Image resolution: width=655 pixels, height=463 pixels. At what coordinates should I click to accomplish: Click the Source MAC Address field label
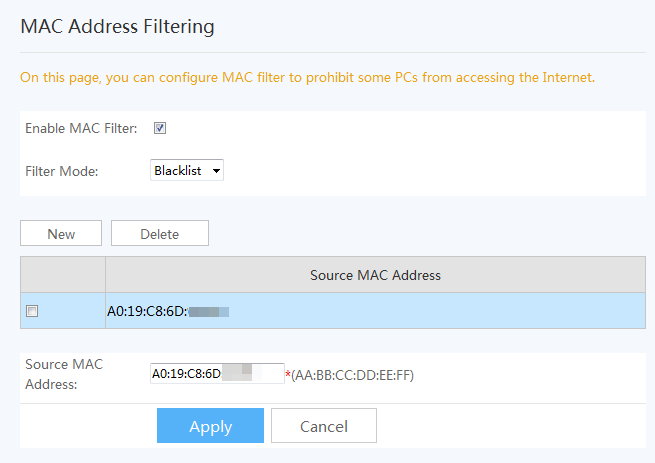click(64, 373)
